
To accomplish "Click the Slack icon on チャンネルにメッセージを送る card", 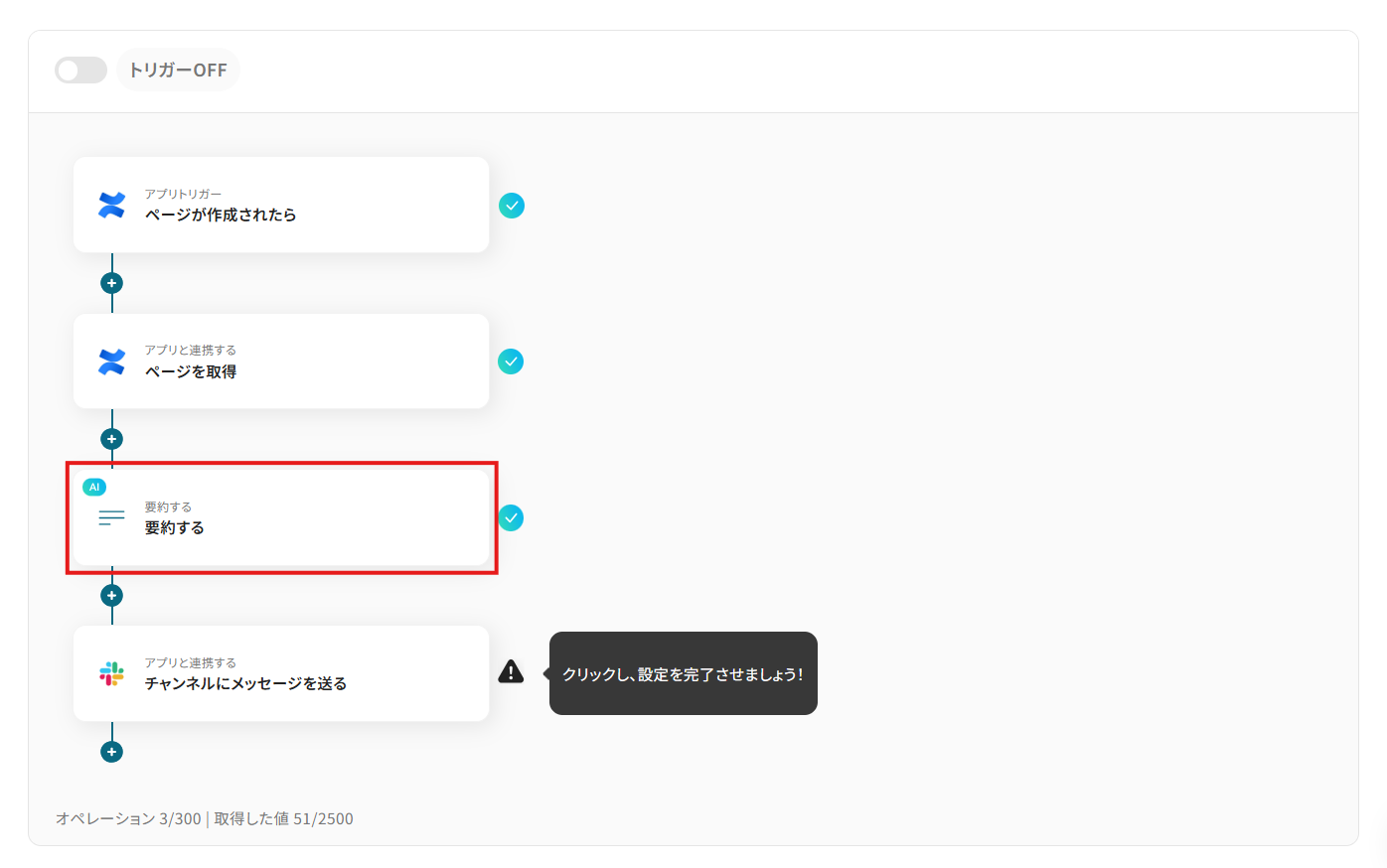I will [112, 673].
